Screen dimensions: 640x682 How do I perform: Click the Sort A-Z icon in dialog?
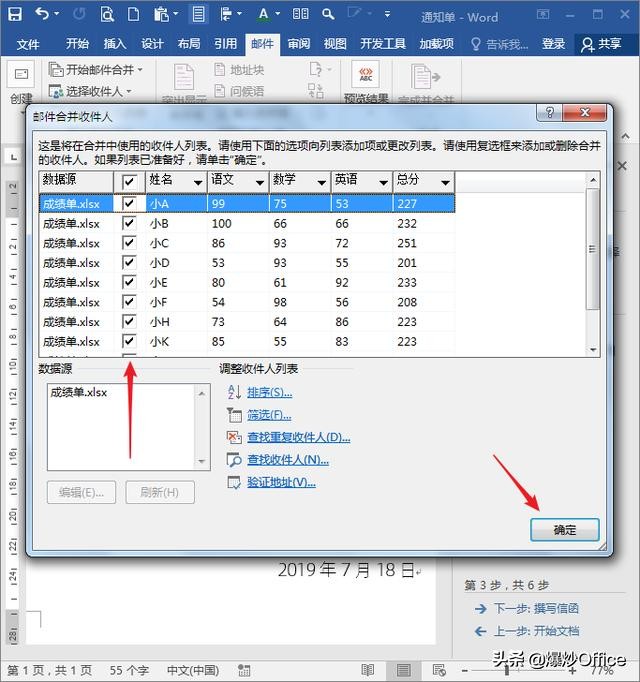(235, 392)
